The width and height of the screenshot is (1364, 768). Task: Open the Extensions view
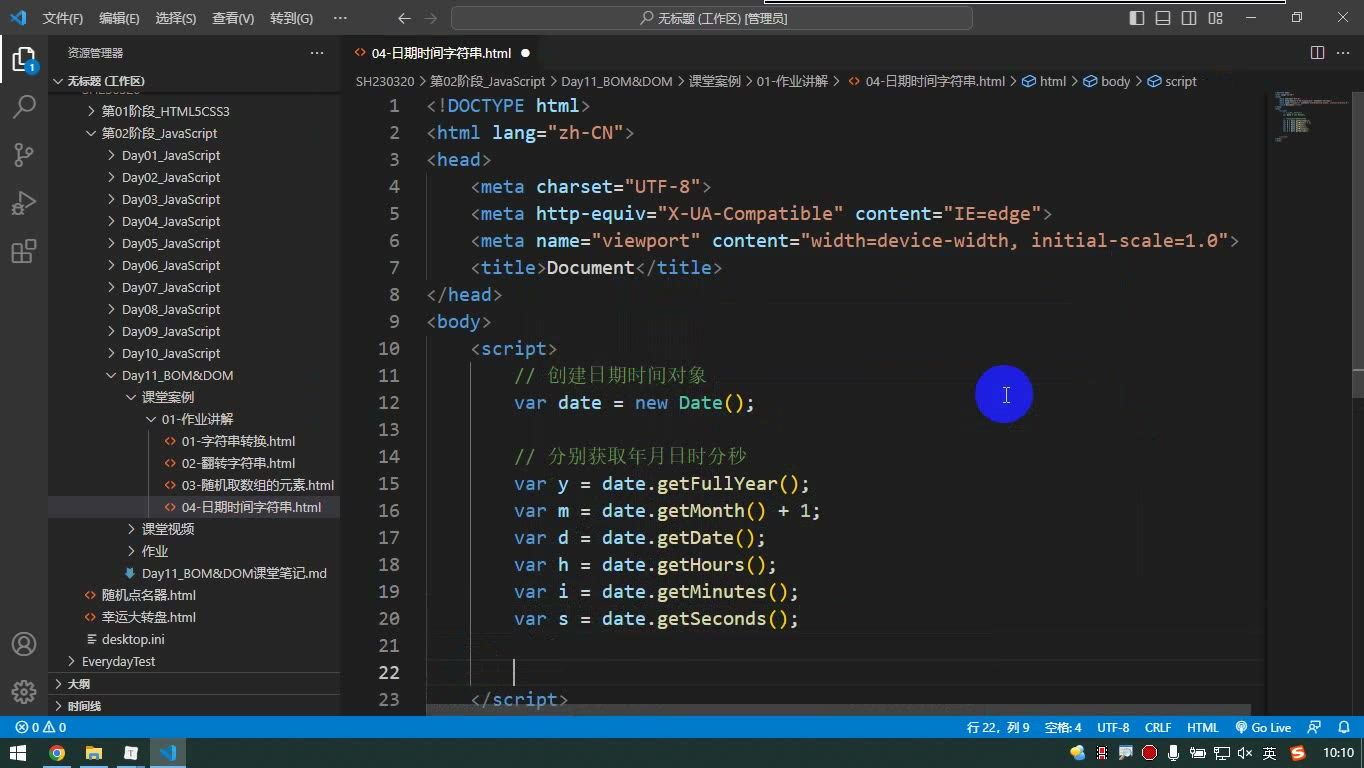tap(24, 251)
